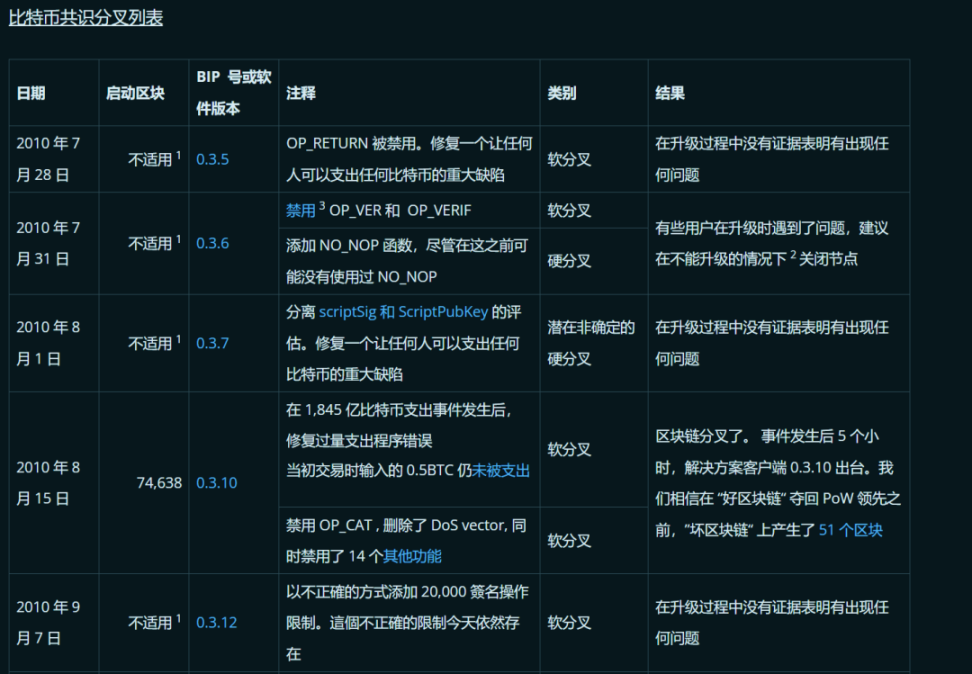The width and height of the screenshot is (972, 674).
Task: Follow the 51 个区块 link
Action: (x=850, y=530)
